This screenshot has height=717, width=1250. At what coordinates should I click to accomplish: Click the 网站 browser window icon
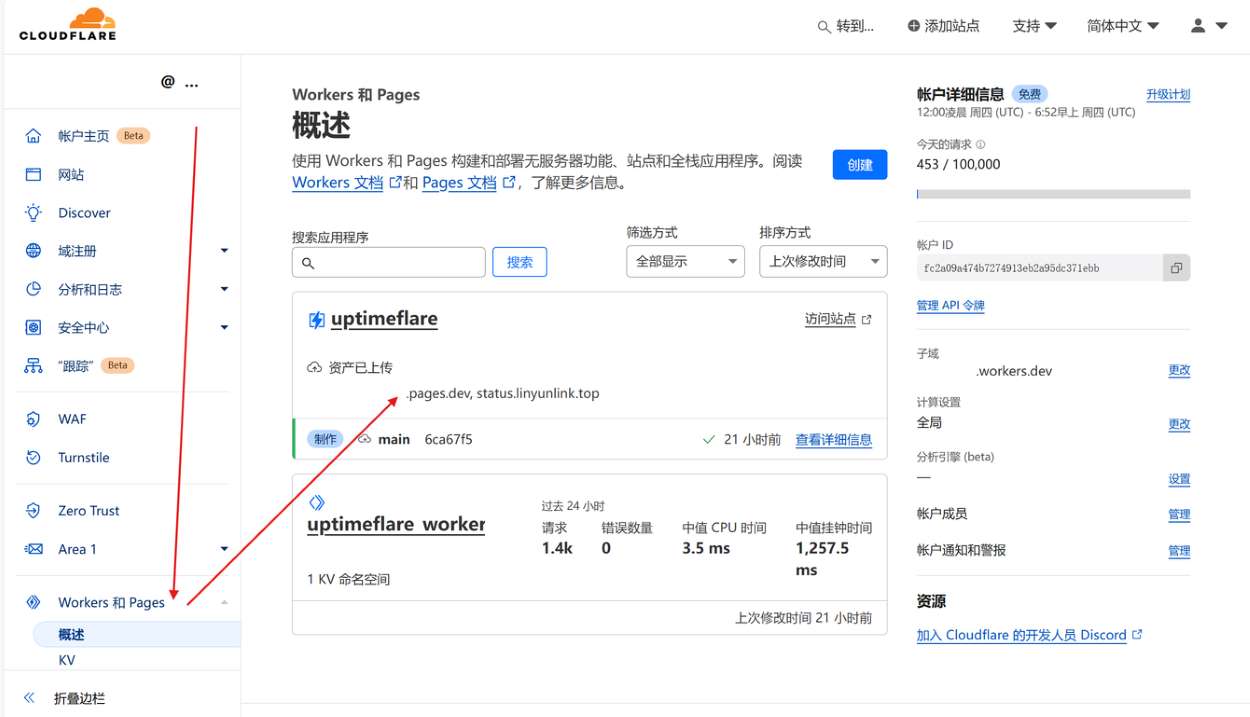tap(34, 175)
